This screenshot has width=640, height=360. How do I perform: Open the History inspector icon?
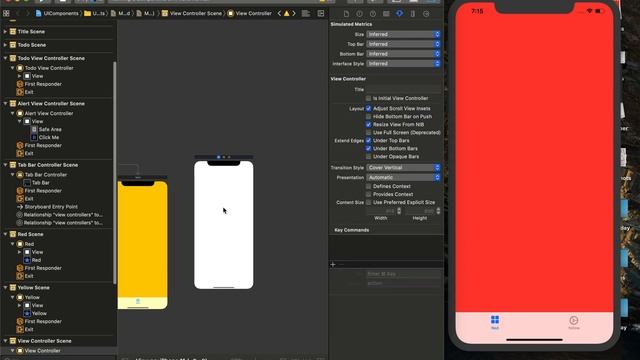(x=359, y=13)
